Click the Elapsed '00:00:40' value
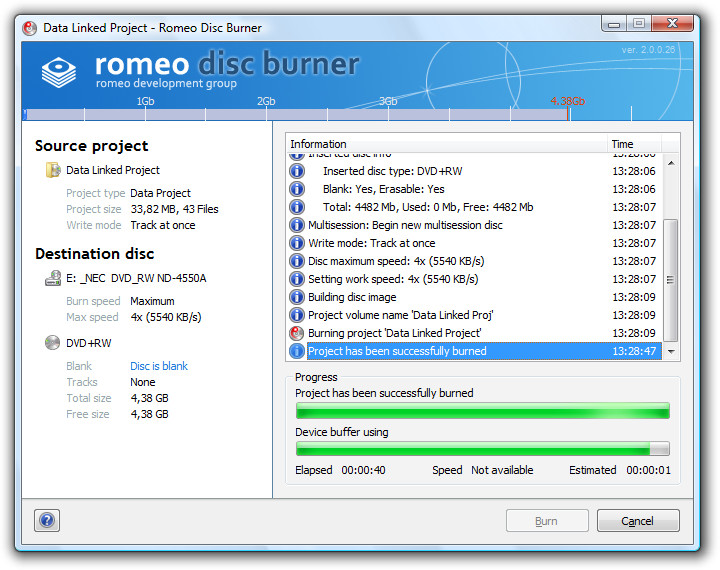The image size is (720, 570). [363, 470]
